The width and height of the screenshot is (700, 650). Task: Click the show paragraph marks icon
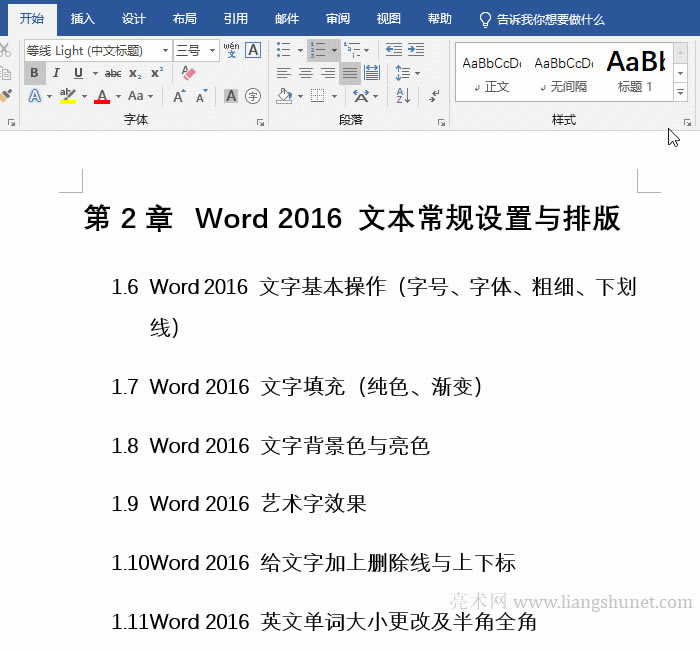(434, 96)
